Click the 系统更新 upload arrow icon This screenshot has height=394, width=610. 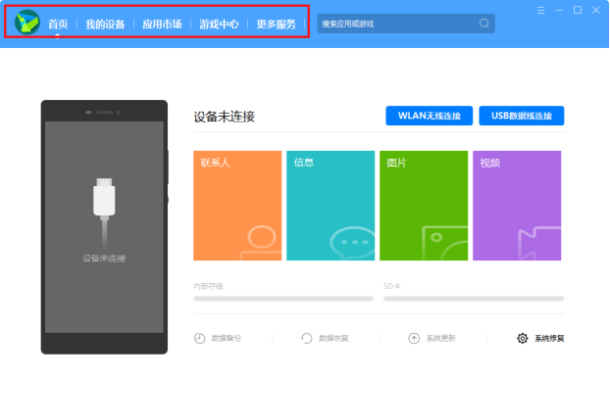click(x=414, y=338)
